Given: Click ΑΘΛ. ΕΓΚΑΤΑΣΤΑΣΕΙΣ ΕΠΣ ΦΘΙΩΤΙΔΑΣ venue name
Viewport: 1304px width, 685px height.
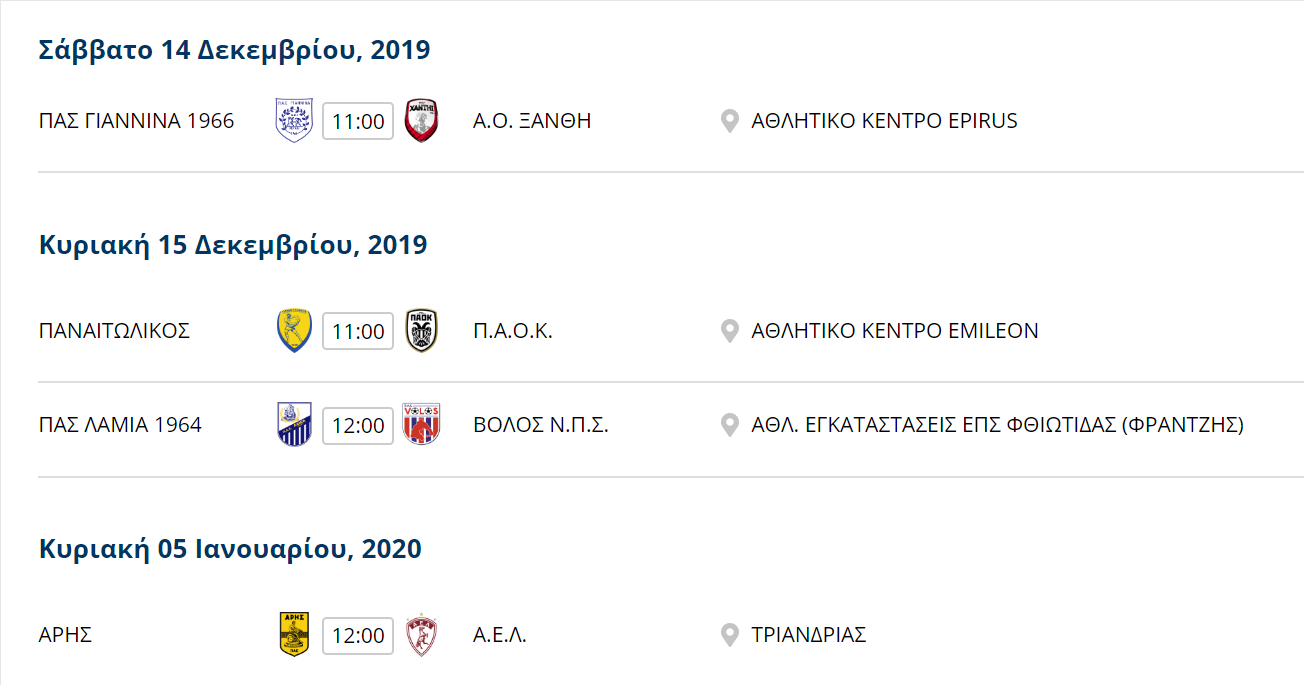Looking at the screenshot, I should click(x=997, y=425).
